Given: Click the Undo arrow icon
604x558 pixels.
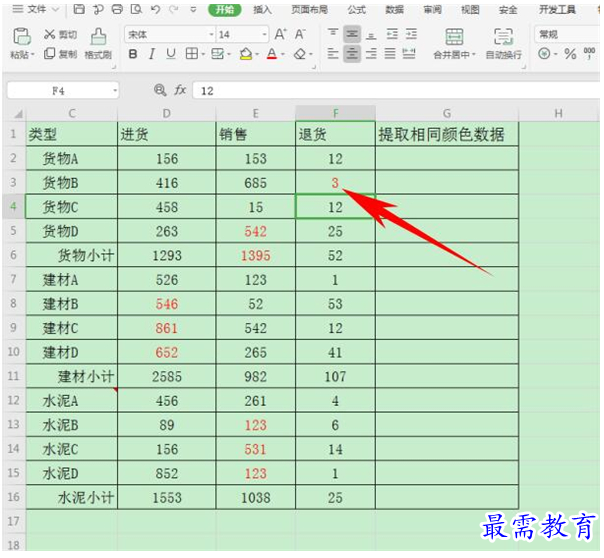Looking at the screenshot, I should pos(156,9).
